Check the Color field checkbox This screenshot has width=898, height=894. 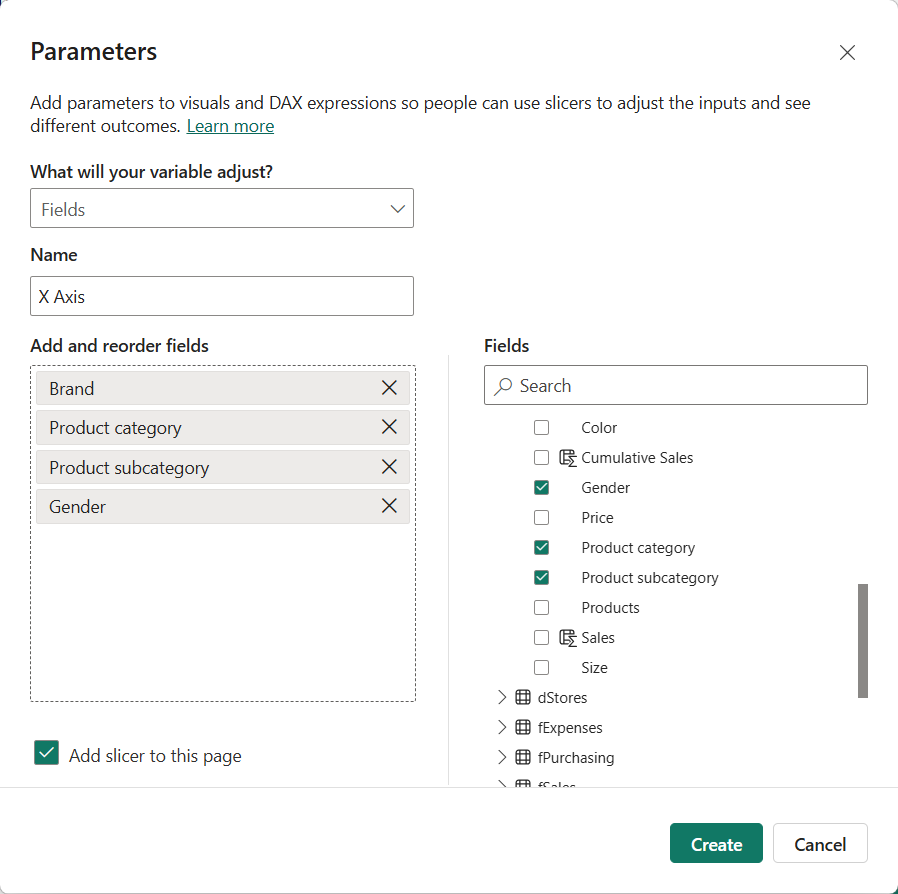pos(541,428)
